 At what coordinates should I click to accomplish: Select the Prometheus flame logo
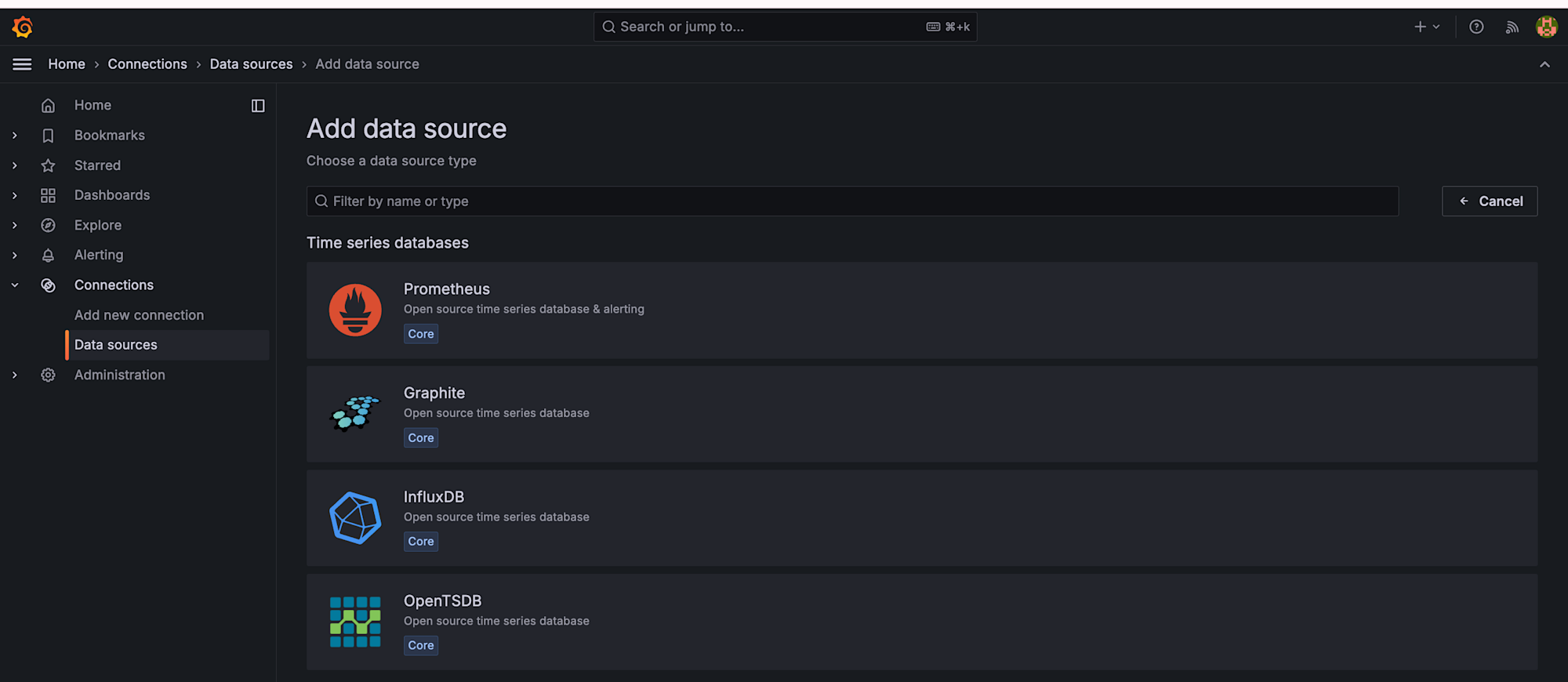click(x=355, y=310)
